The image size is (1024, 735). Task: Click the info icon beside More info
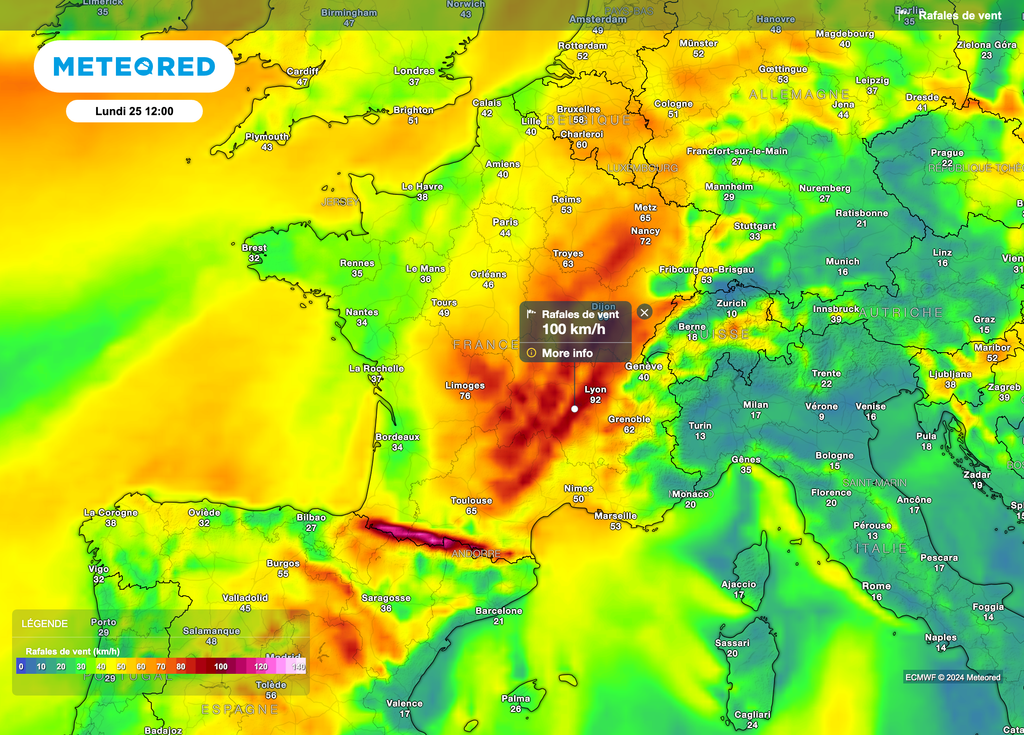(532, 353)
